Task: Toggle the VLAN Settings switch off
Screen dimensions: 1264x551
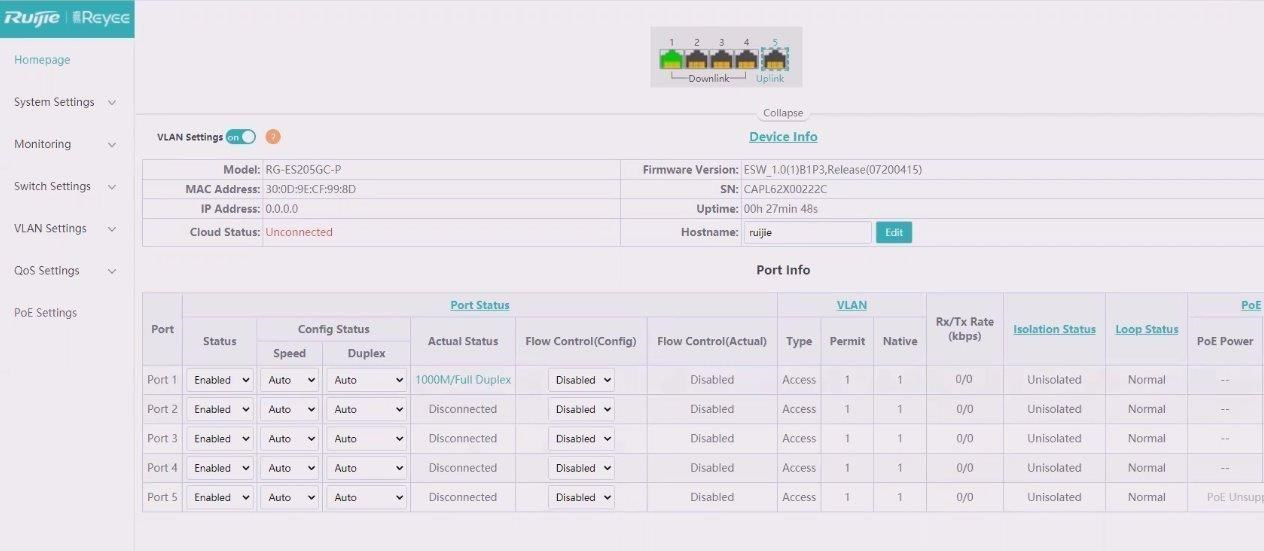Action: pos(241,137)
